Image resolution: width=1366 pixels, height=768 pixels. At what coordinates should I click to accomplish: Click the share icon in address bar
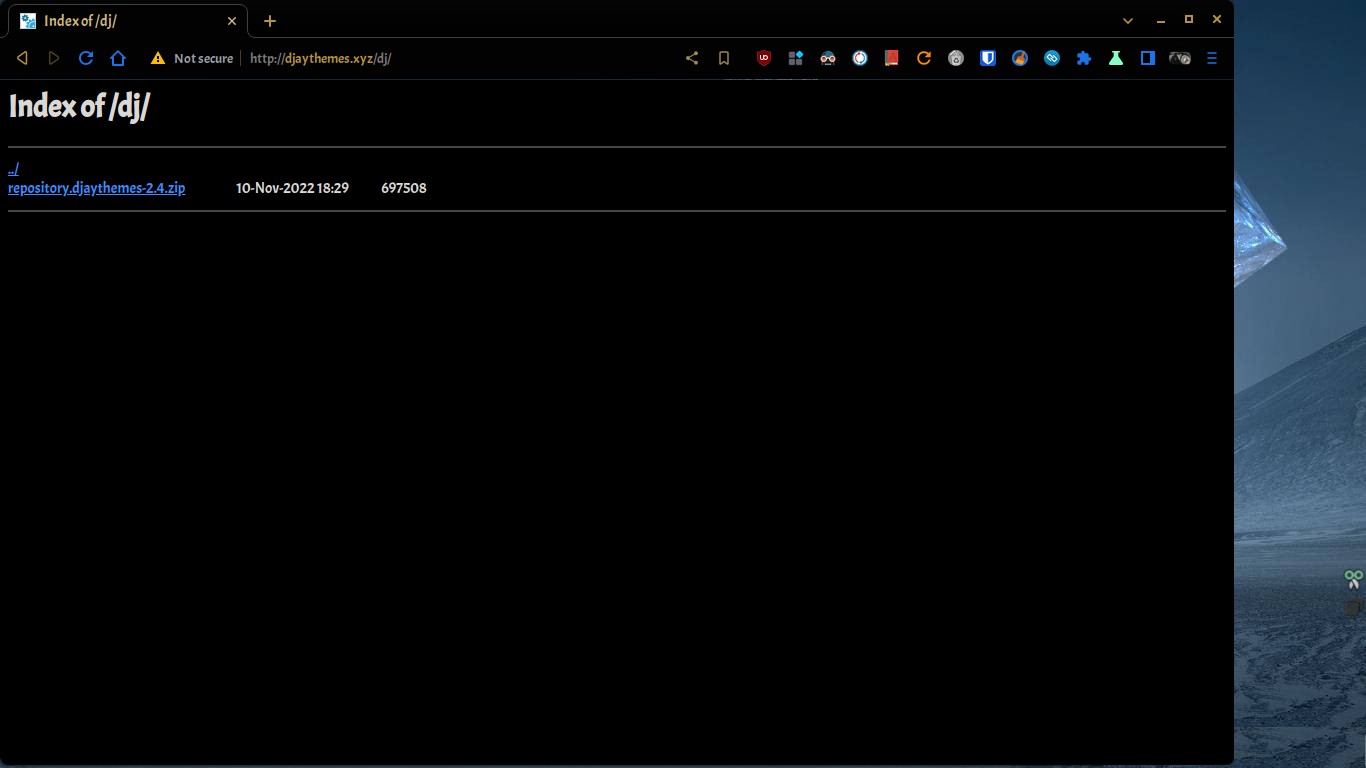(x=692, y=58)
